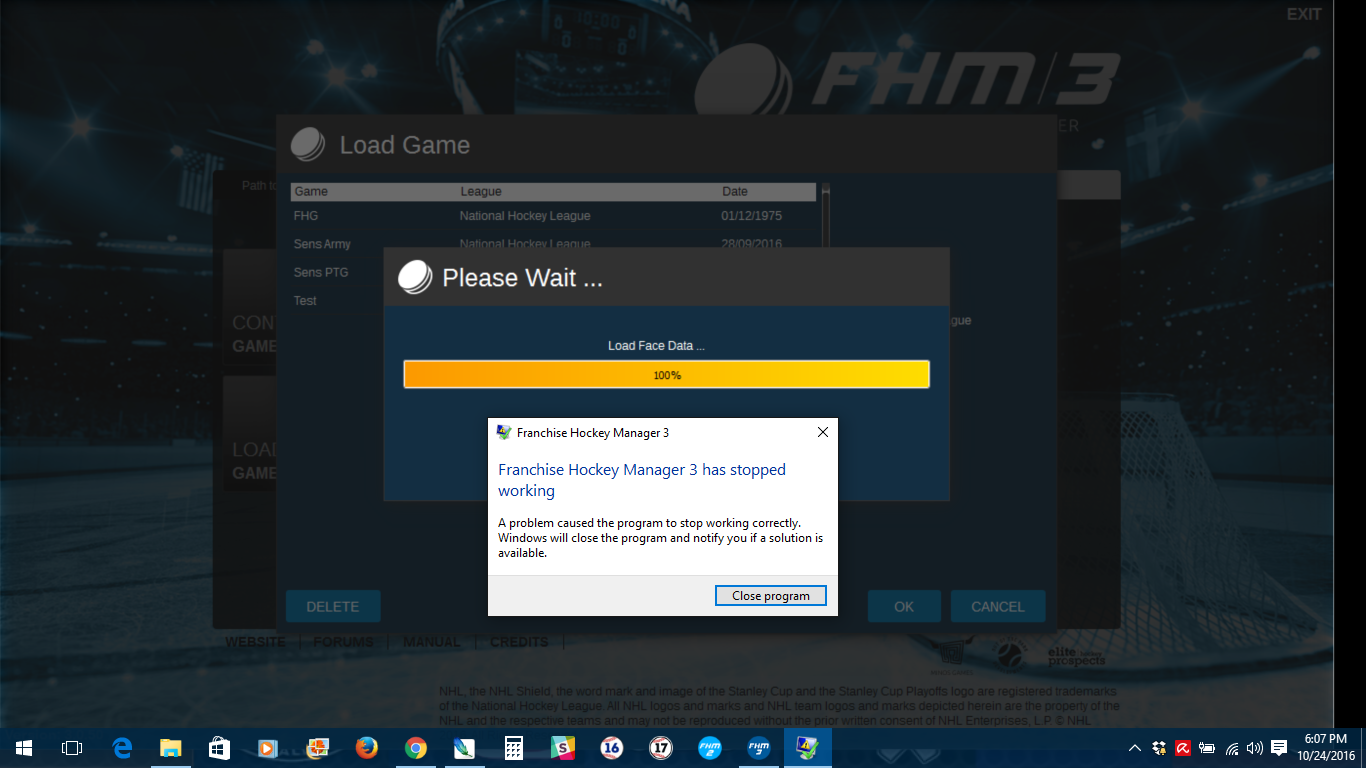
Task: Open Slack from the taskbar
Action: coord(563,748)
